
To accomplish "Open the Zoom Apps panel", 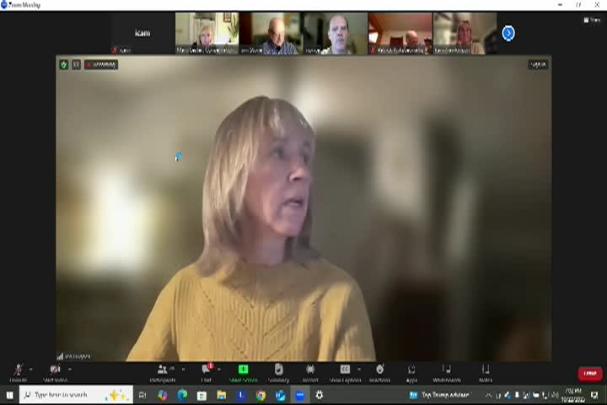I will [412, 372].
